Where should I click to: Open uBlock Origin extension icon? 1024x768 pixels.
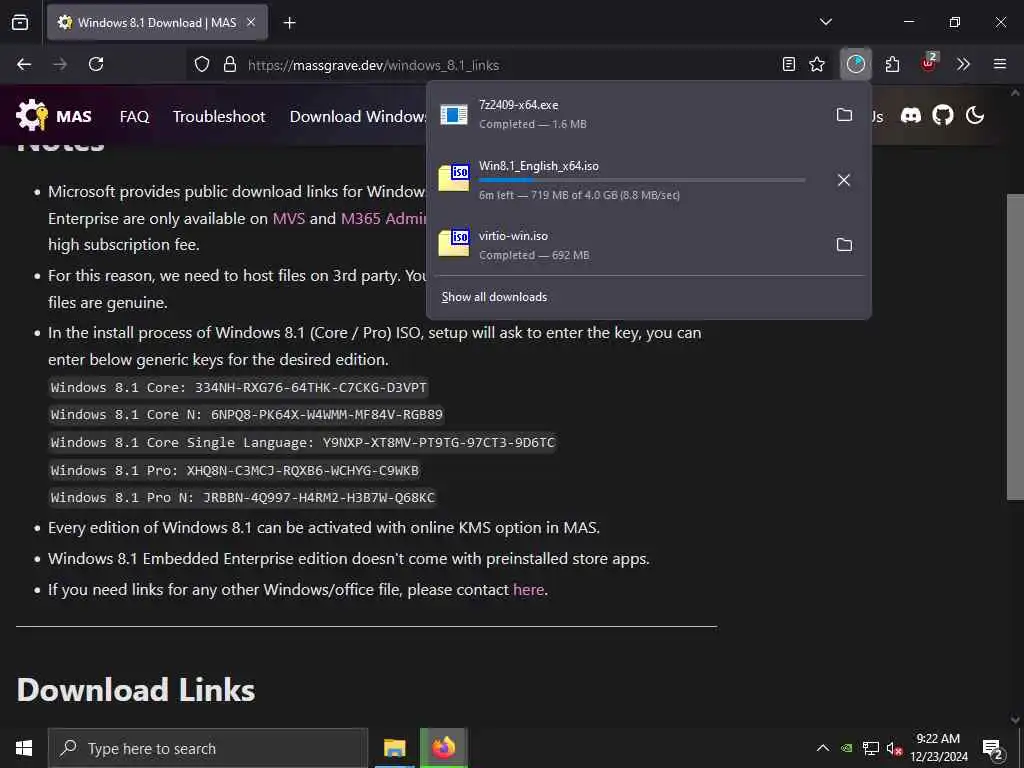coord(929,63)
